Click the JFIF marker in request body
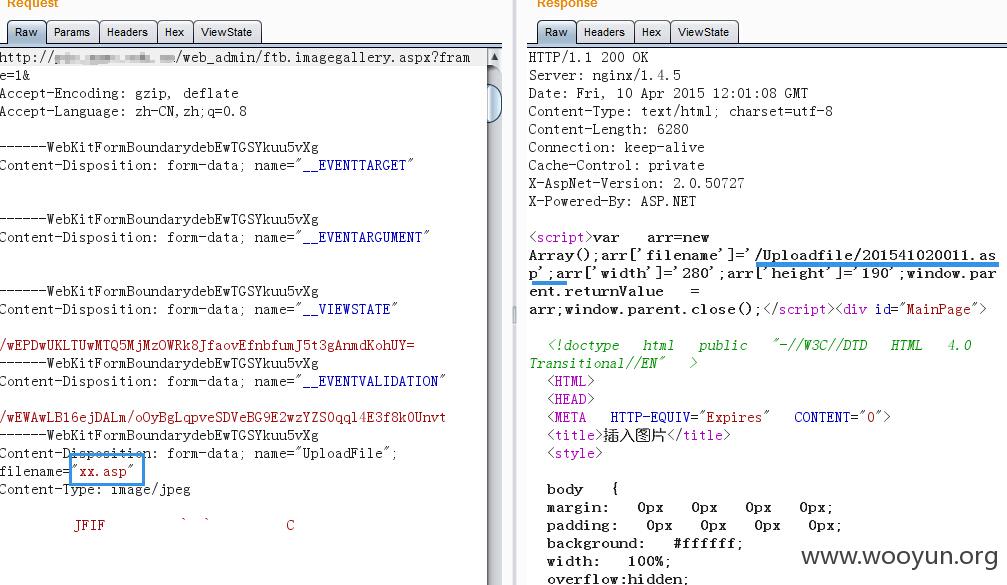Screen dimensions: 1007x585 tap(89, 525)
